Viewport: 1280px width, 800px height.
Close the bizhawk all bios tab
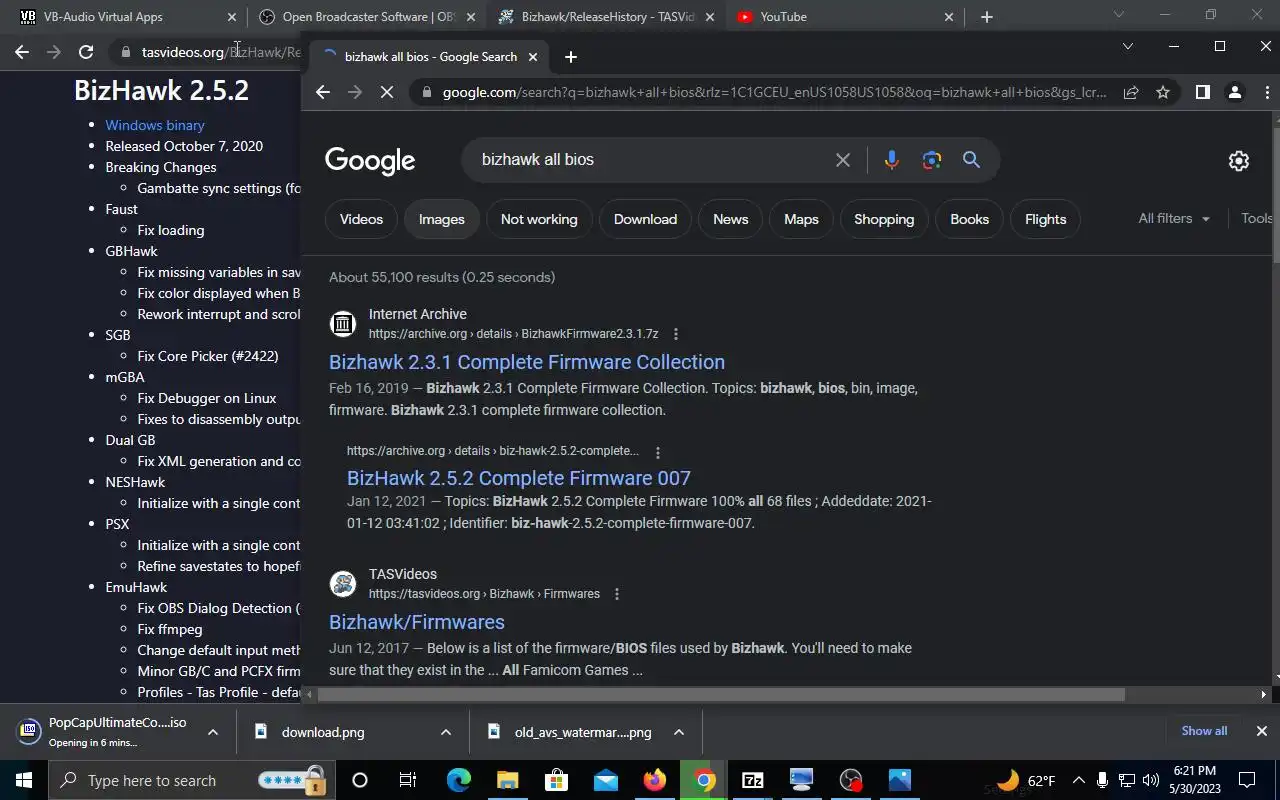coord(533,57)
